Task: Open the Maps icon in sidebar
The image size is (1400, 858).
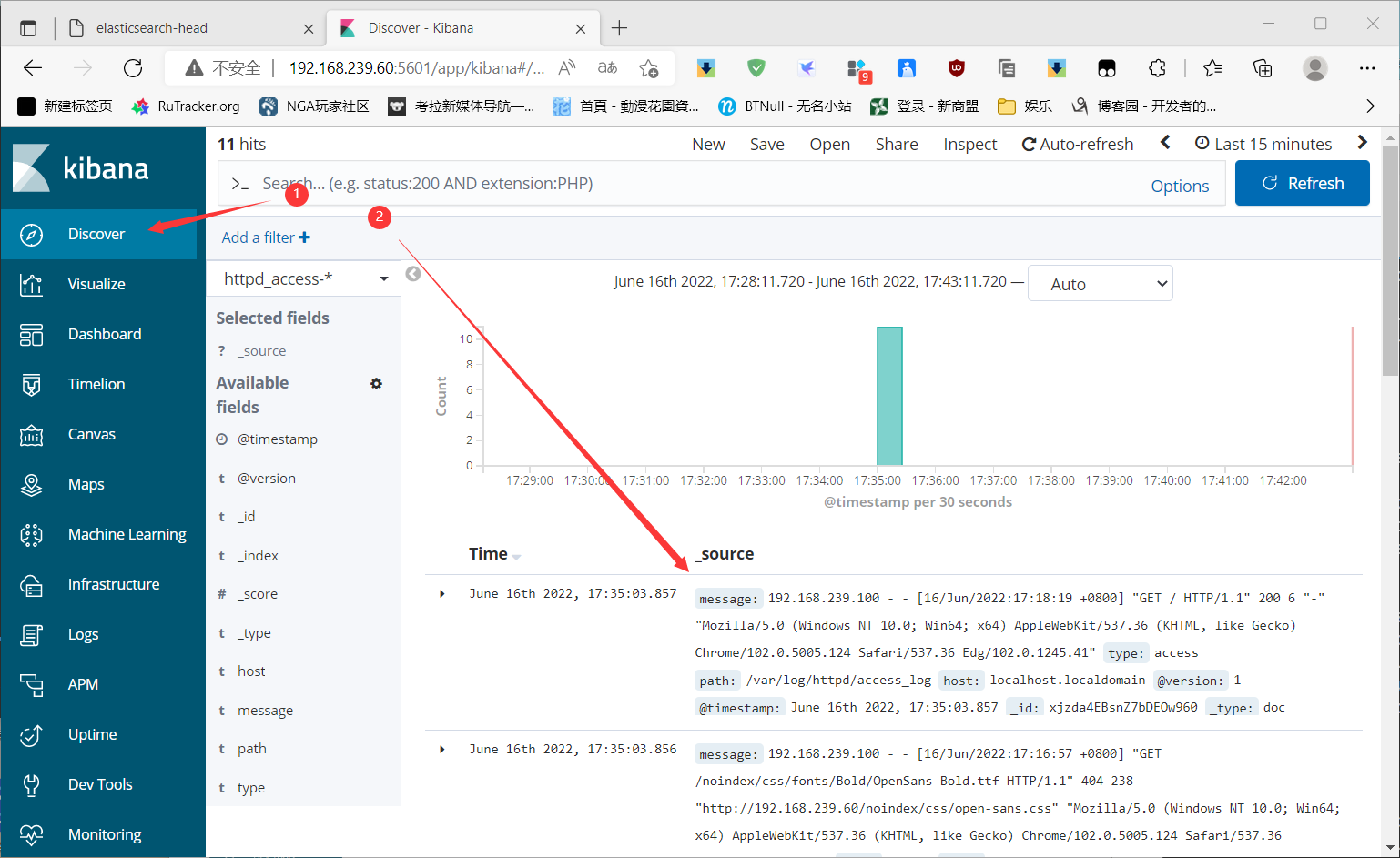Action: pos(31,485)
